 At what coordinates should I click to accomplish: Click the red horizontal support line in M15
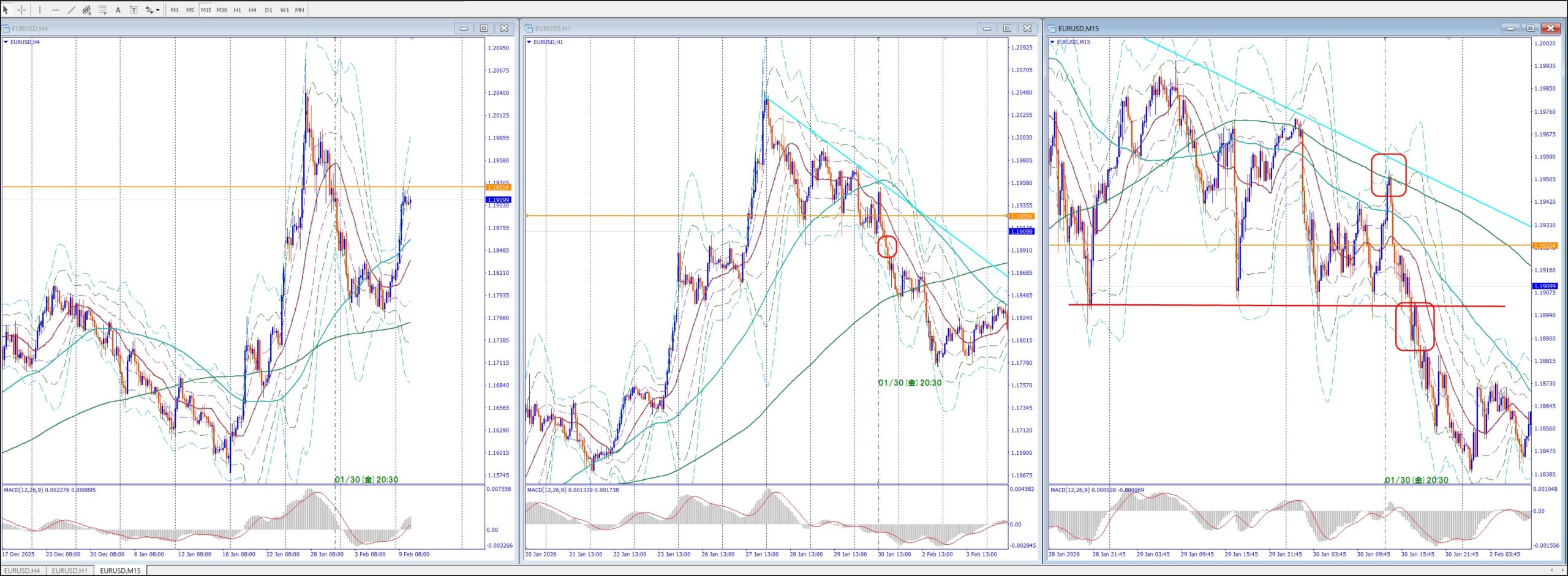coord(1225,305)
